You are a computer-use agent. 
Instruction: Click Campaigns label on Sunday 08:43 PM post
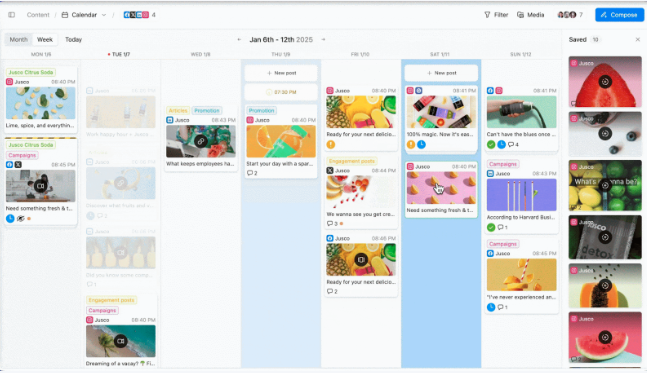(503, 164)
